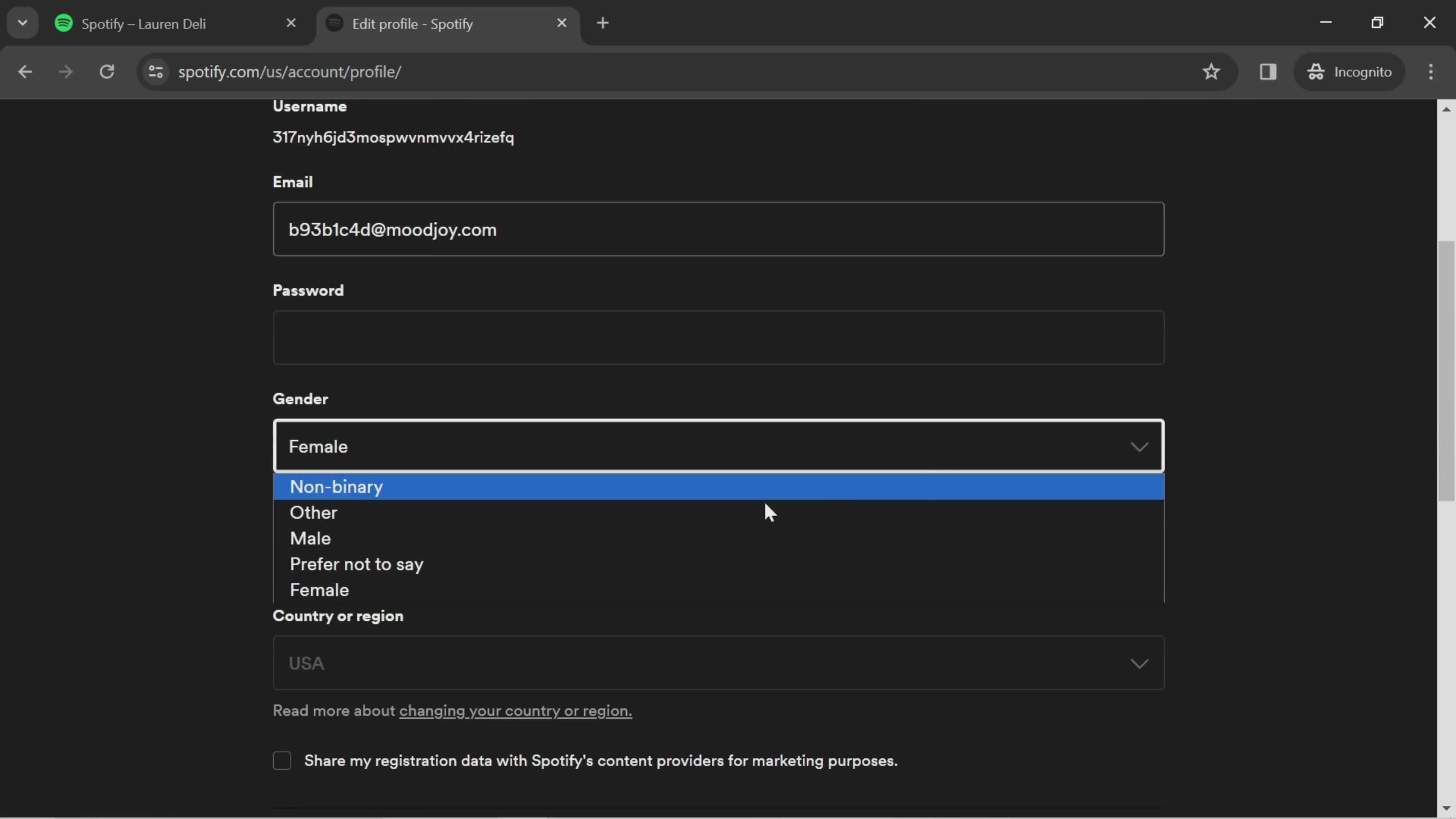The width and height of the screenshot is (1456, 819).
Task: Click the scrollbar down arrow
Action: click(1446, 809)
